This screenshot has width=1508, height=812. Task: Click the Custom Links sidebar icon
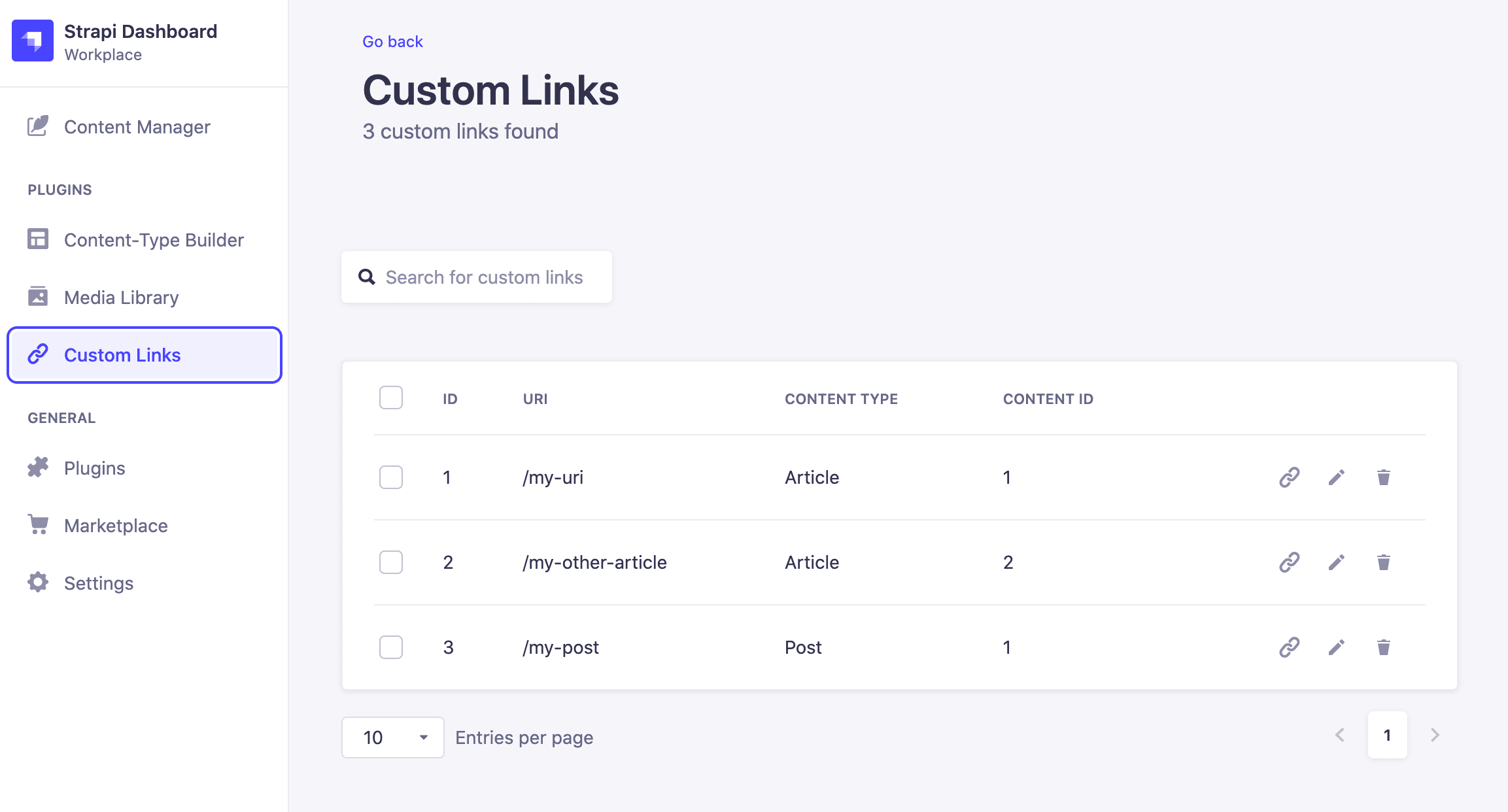point(37,355)
